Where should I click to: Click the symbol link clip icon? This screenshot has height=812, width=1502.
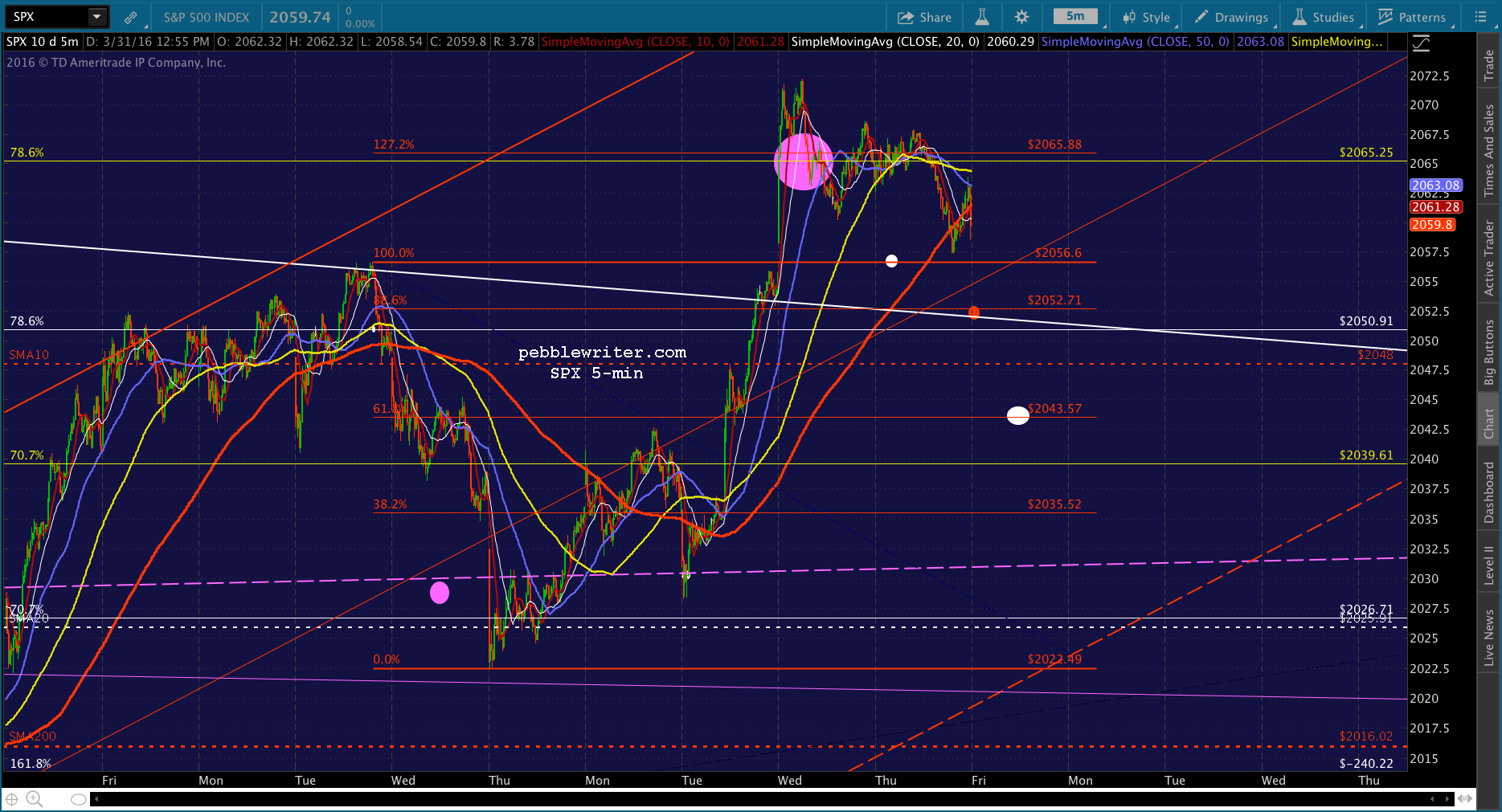(130, 17)
